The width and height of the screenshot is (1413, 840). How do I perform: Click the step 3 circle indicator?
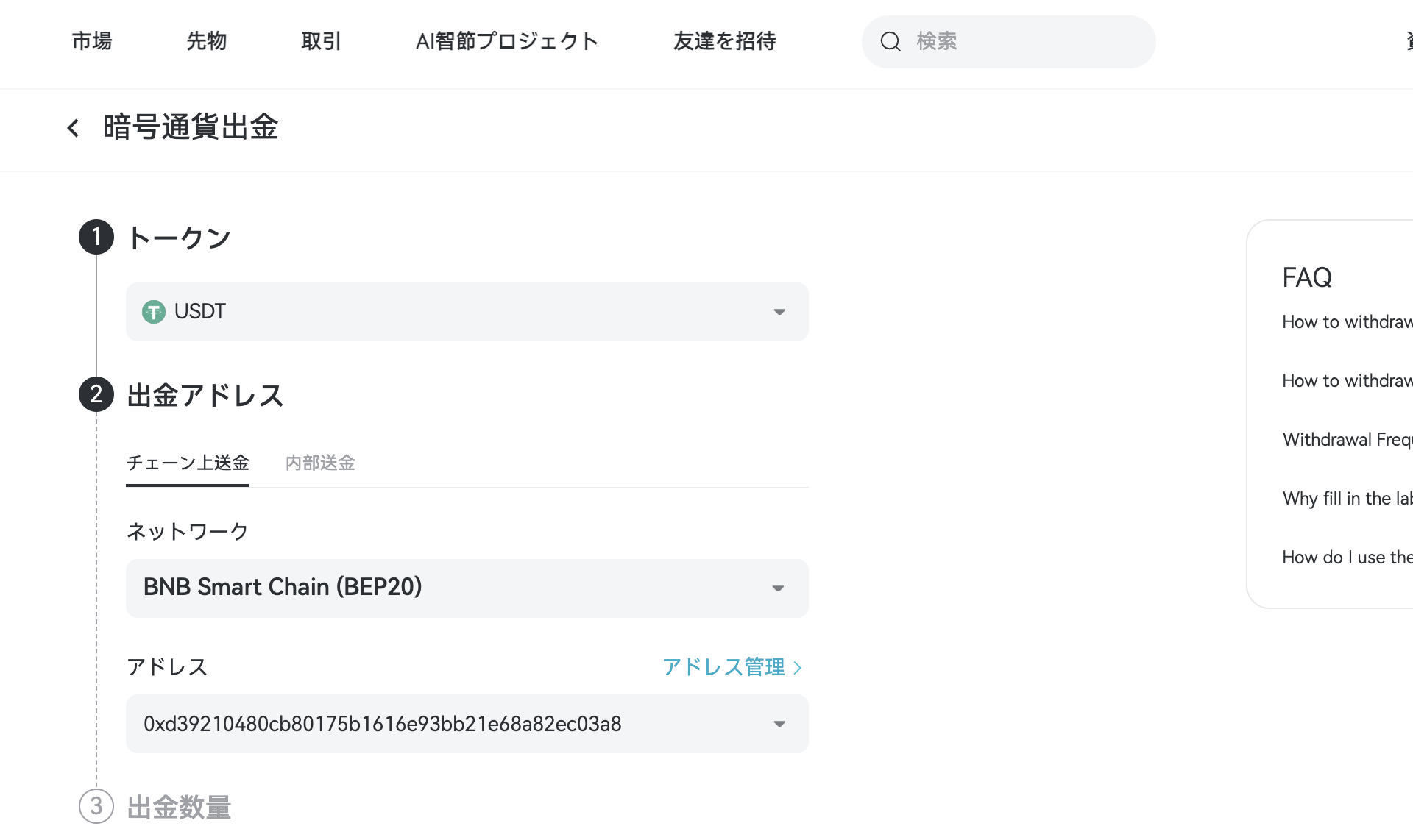click(96, 808)
